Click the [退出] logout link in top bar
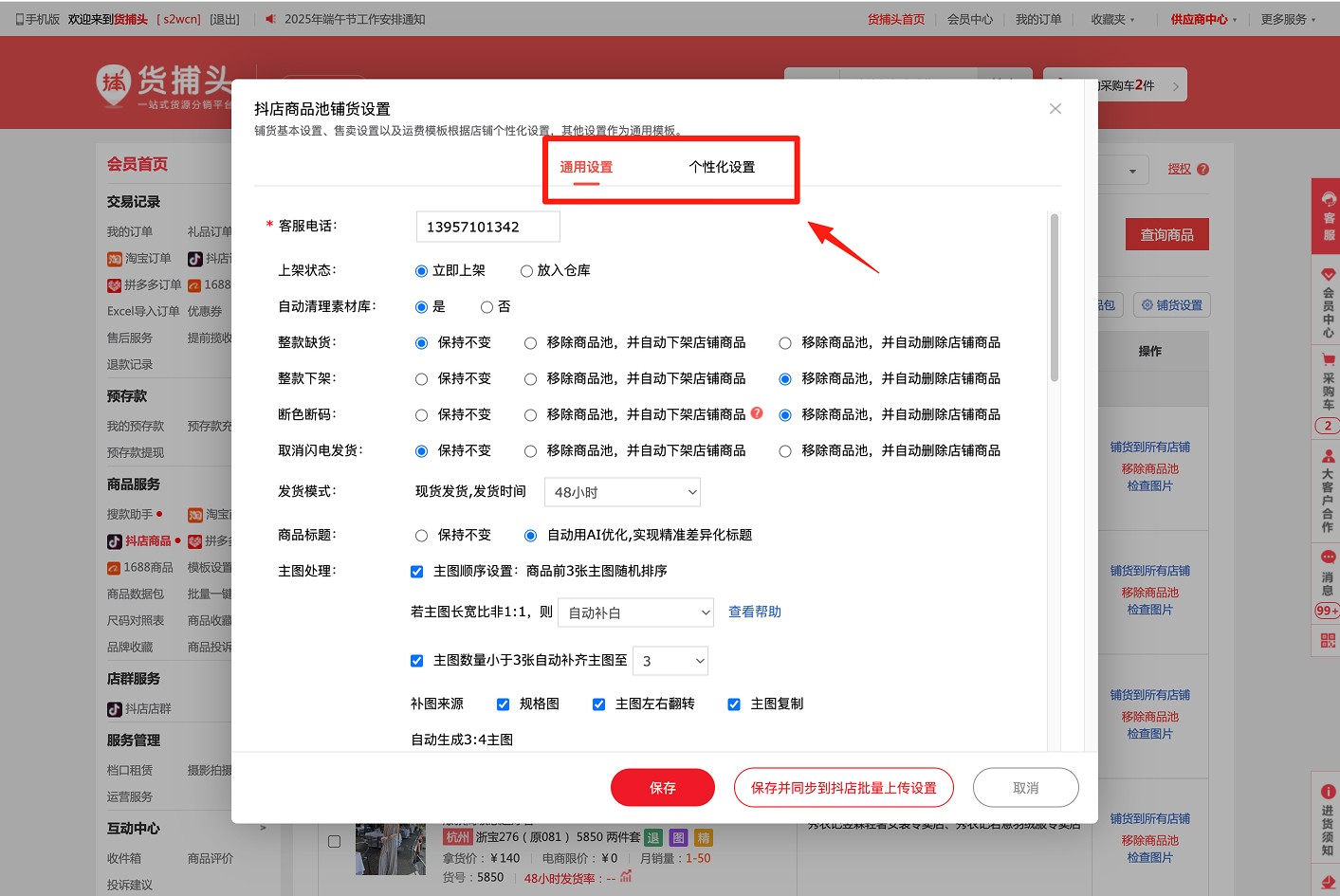The image size is (1340, 896). 225,19
